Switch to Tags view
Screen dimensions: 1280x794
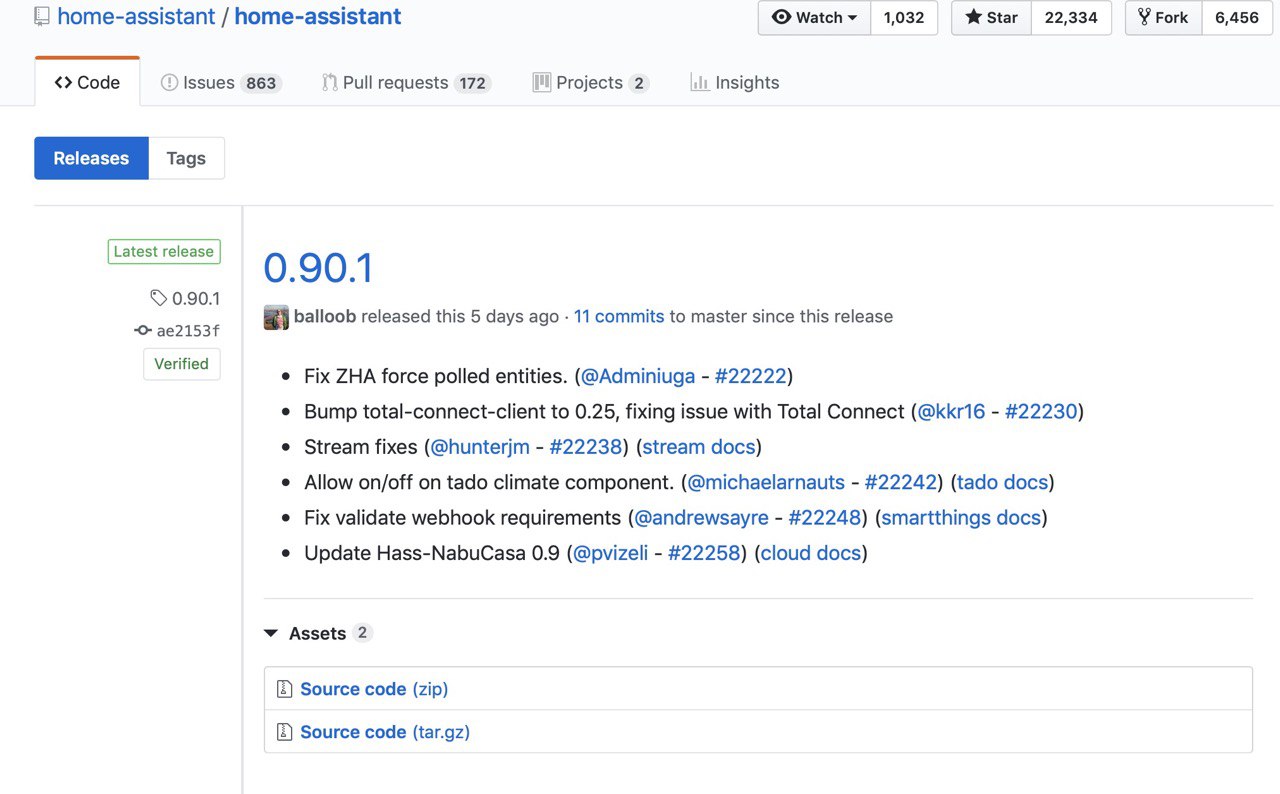coord(186,158)
